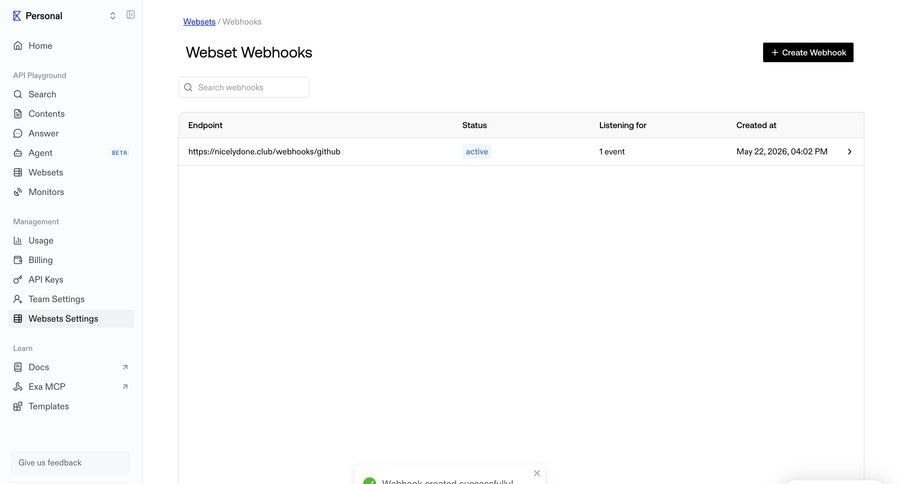Open the Contents menu item
Image resolution: width=900 pixels, height=484 pixels.
coord(70,114)
